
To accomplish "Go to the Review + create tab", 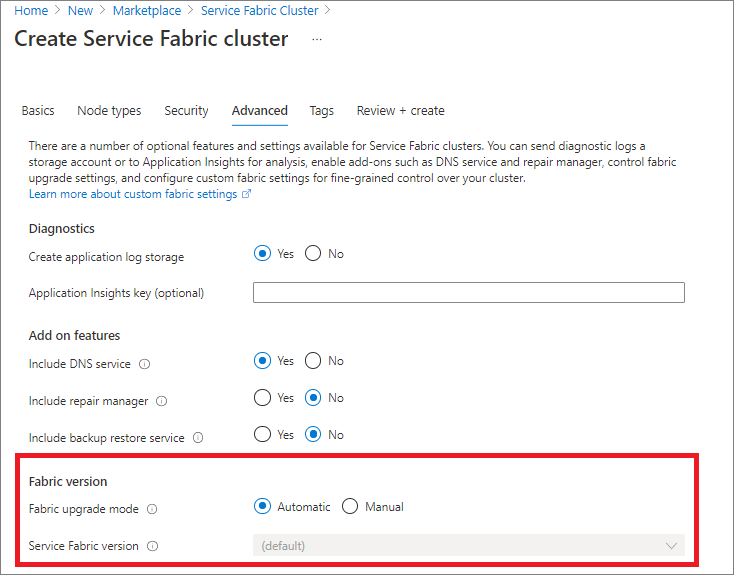I will pyautogui.click(x=400, y=111).
